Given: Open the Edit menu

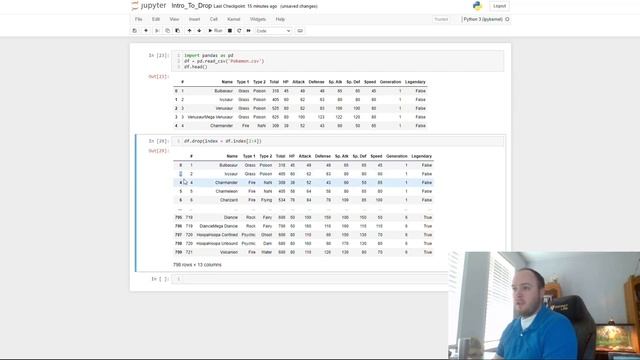Looking at the screenshot, I should click(x=156, y=19).
